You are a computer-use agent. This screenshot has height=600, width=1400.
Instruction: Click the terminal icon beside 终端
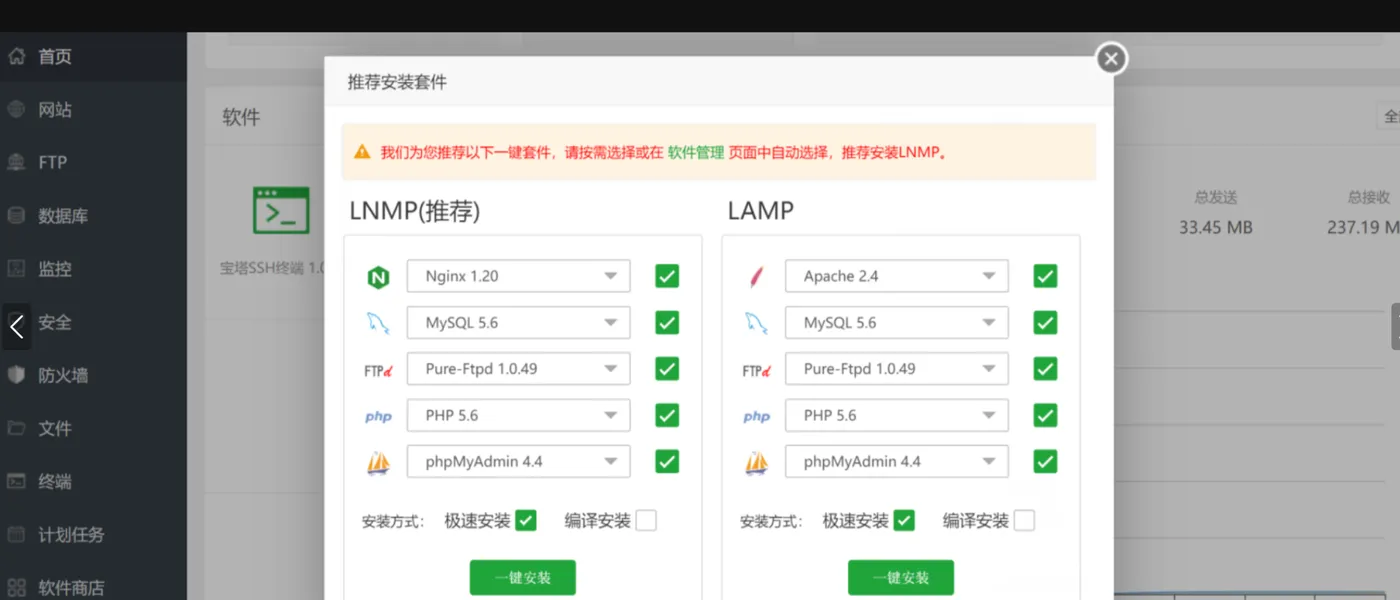16,481
